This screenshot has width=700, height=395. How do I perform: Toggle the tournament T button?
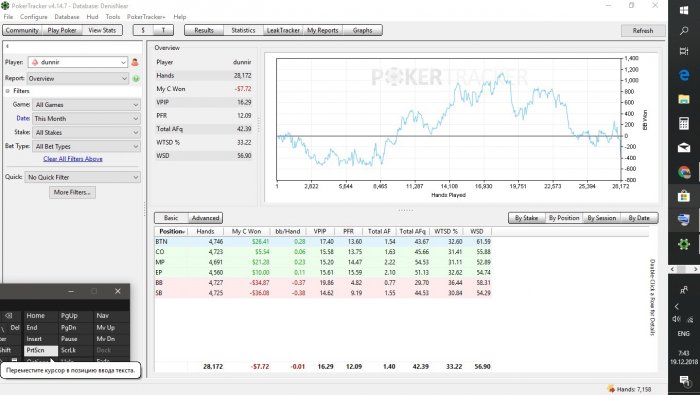tap(163, 30)
